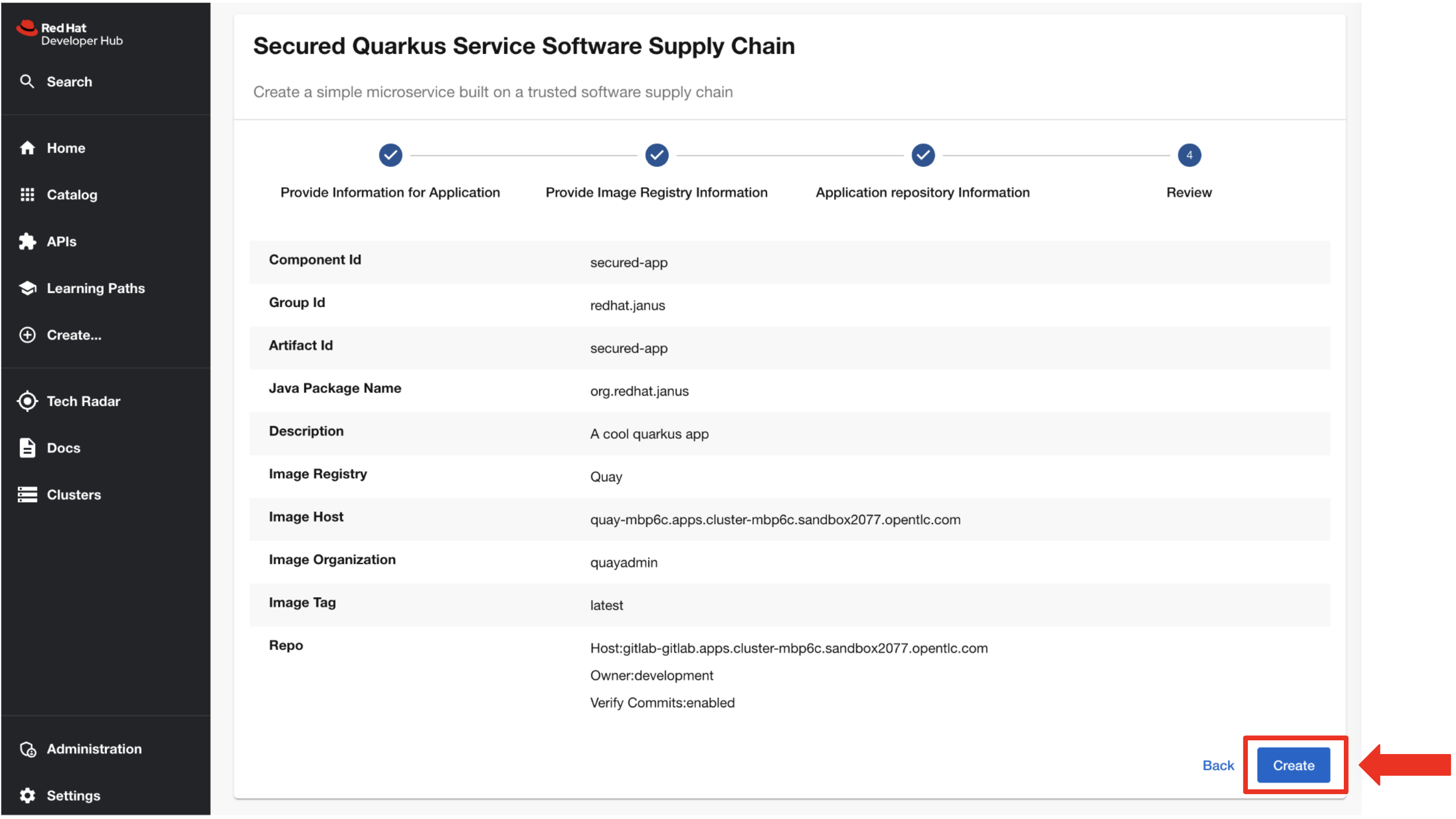Click the Create button
Screen dimensions: 1456x819
1293,766
